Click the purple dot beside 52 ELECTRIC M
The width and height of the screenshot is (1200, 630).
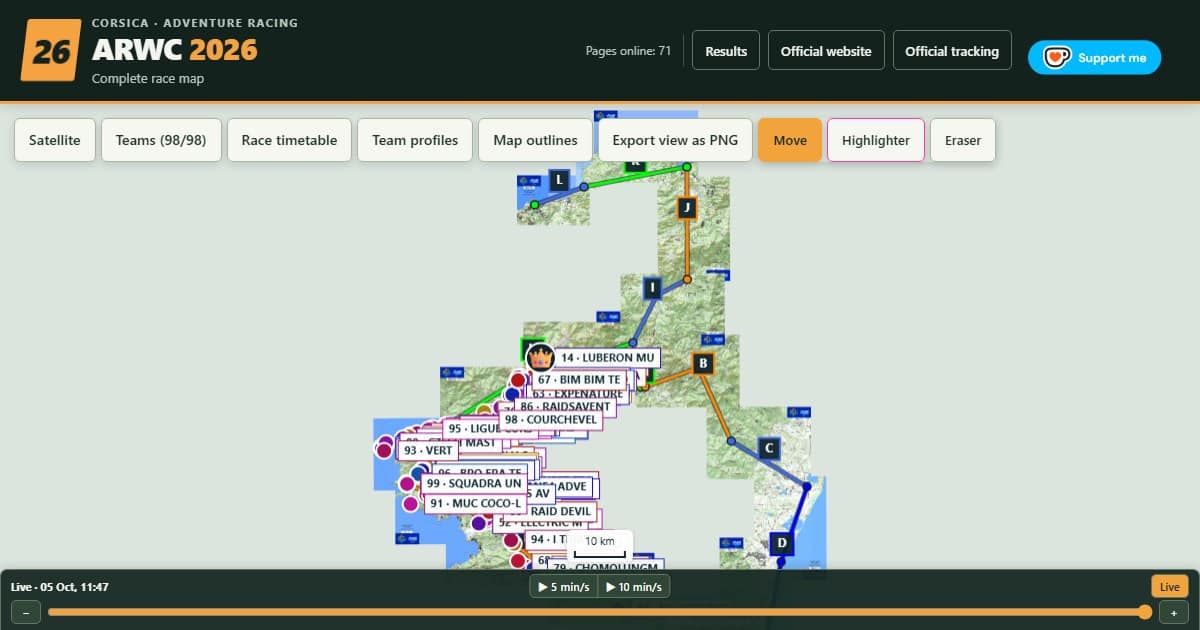click(x=479, y=523)
